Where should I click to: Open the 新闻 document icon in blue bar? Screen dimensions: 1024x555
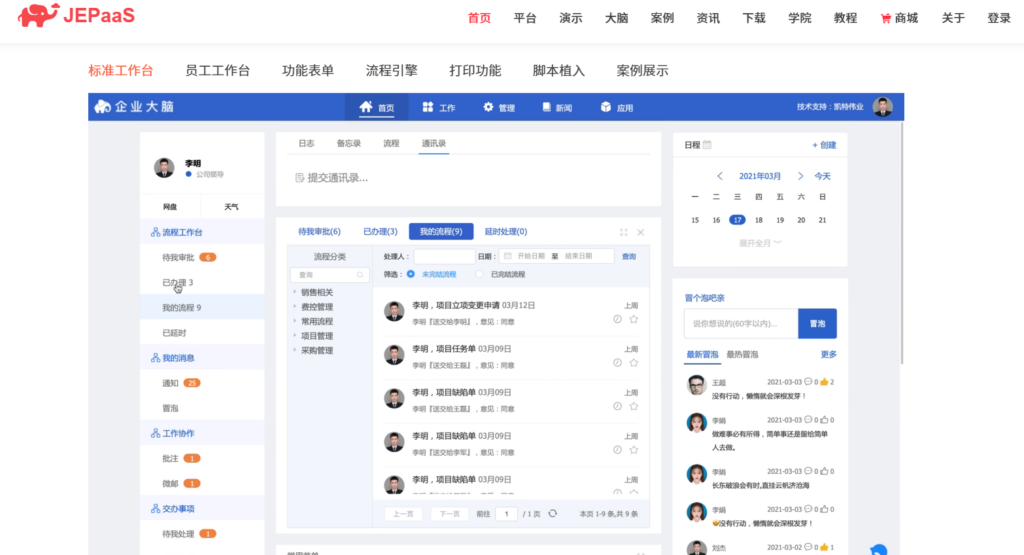(x=547, y=107)
